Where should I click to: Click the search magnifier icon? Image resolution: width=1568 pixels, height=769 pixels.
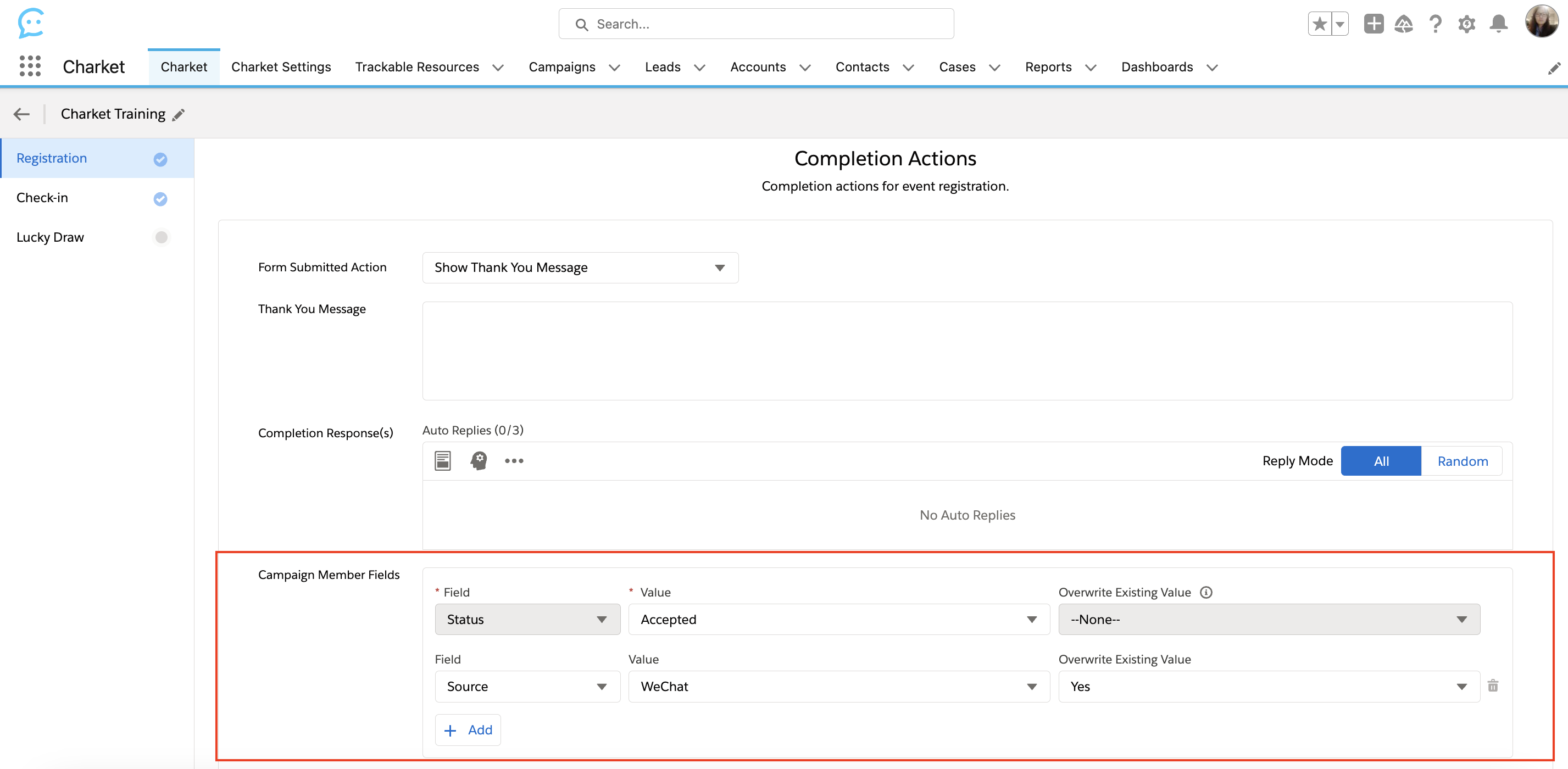click(581, 24)
